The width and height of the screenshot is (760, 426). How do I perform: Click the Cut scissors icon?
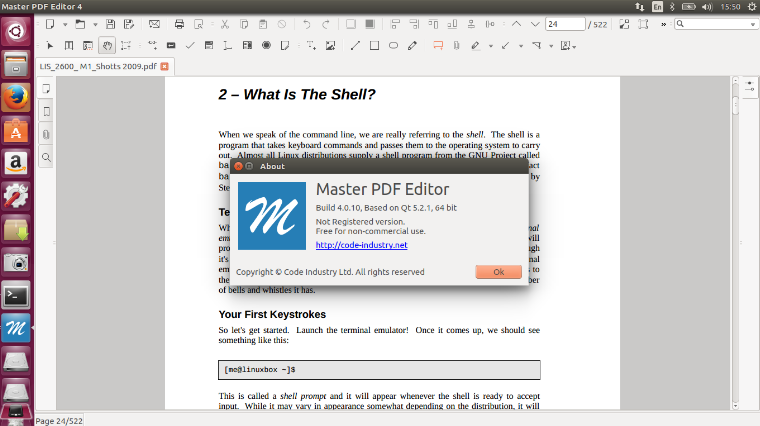pos(225,24)
